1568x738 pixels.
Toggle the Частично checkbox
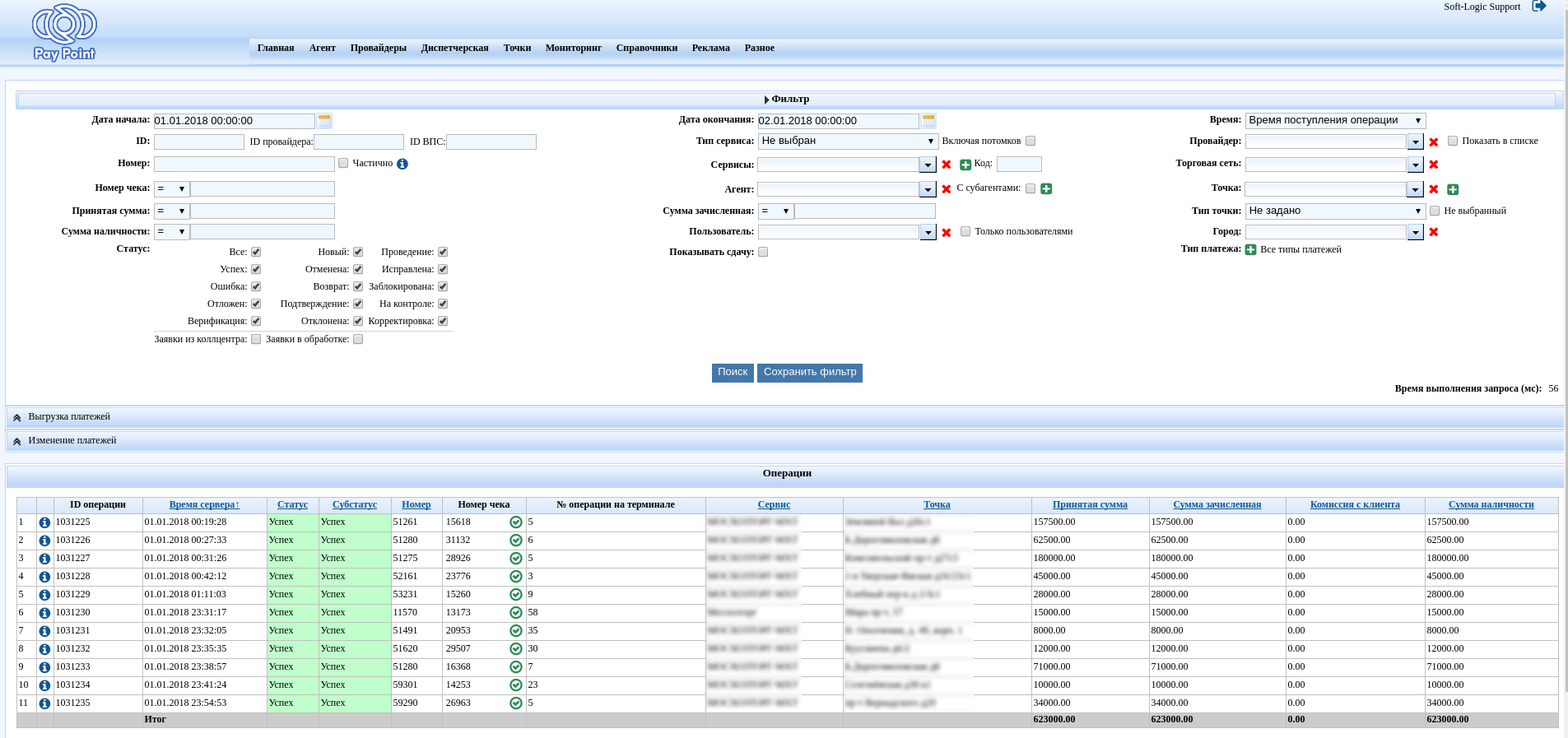[x=343, y=163]
